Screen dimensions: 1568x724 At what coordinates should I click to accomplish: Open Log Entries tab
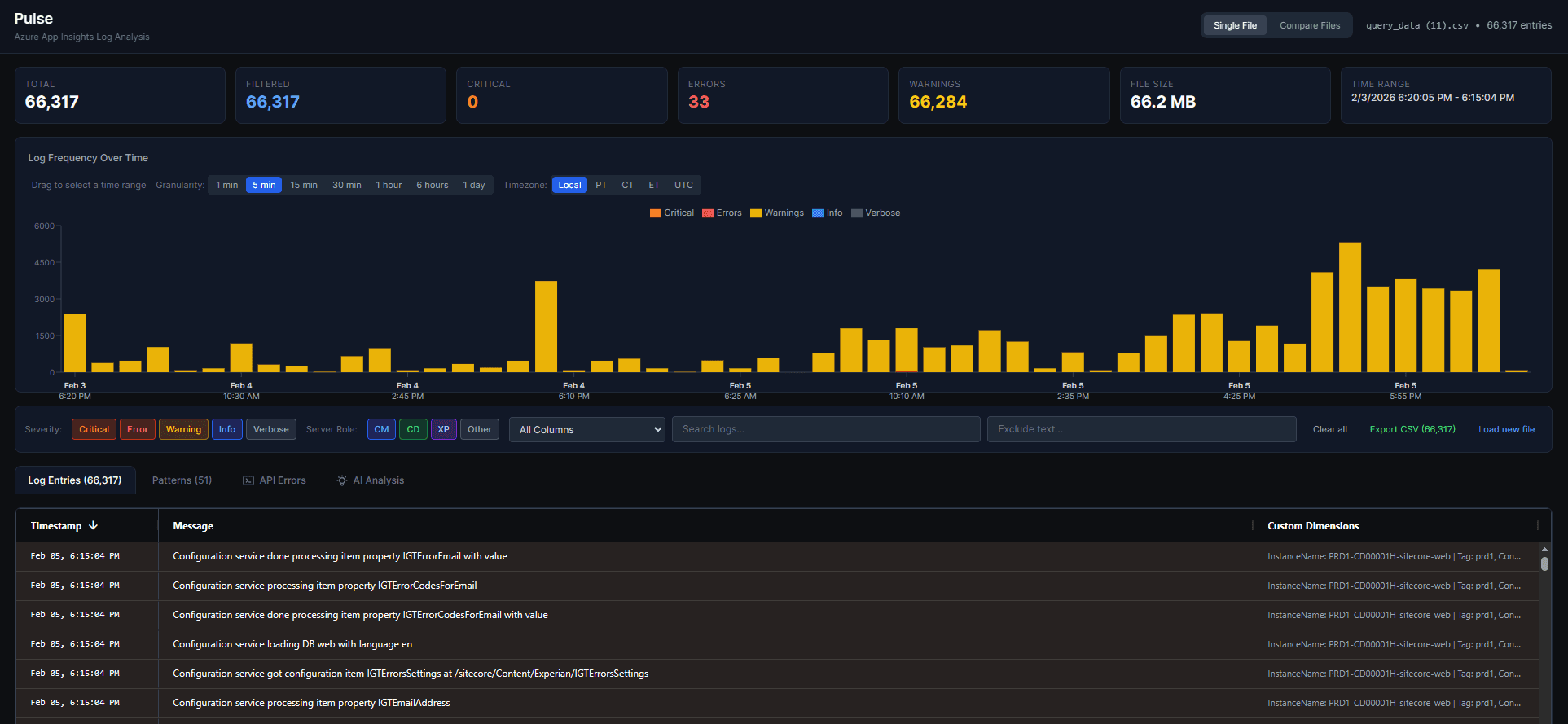pyautogui.click(x=75, y=480)
